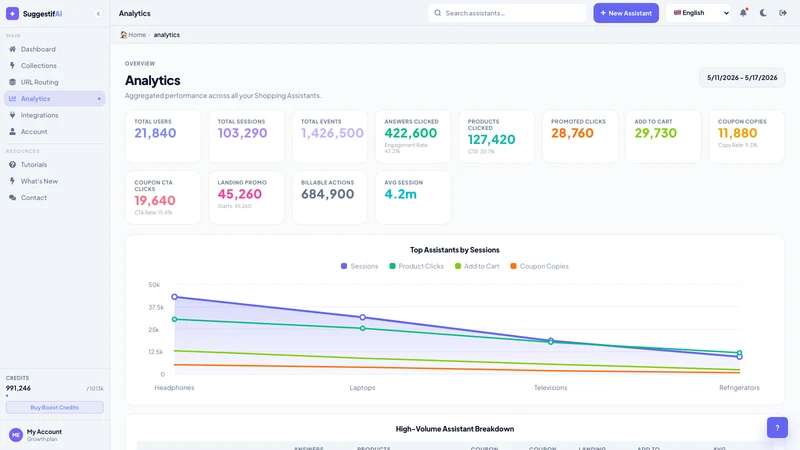Screen dimensions: 800x450
Task: Focus the Search assistants field
Action: (507, 13)
